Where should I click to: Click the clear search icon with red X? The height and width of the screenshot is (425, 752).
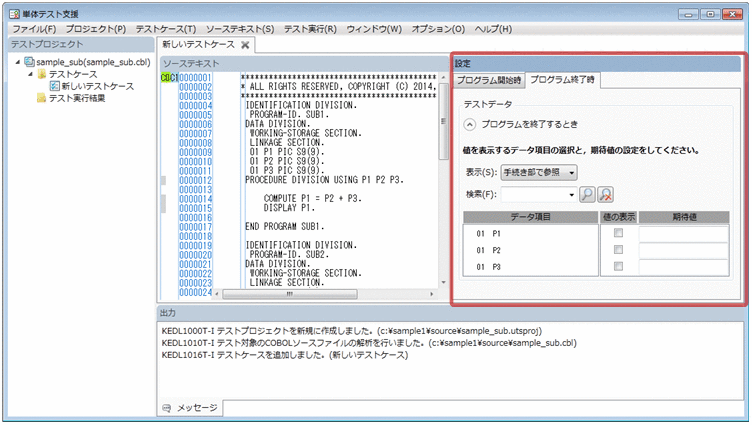[606, 194]
